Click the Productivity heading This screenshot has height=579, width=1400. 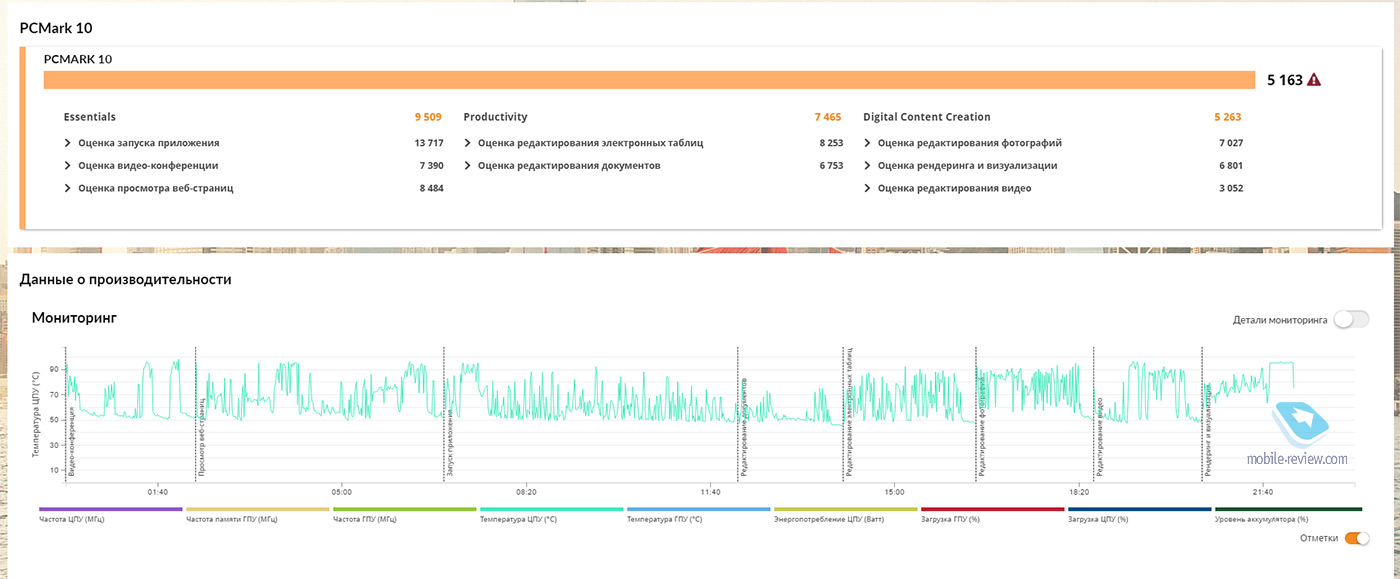pos(495,117)
